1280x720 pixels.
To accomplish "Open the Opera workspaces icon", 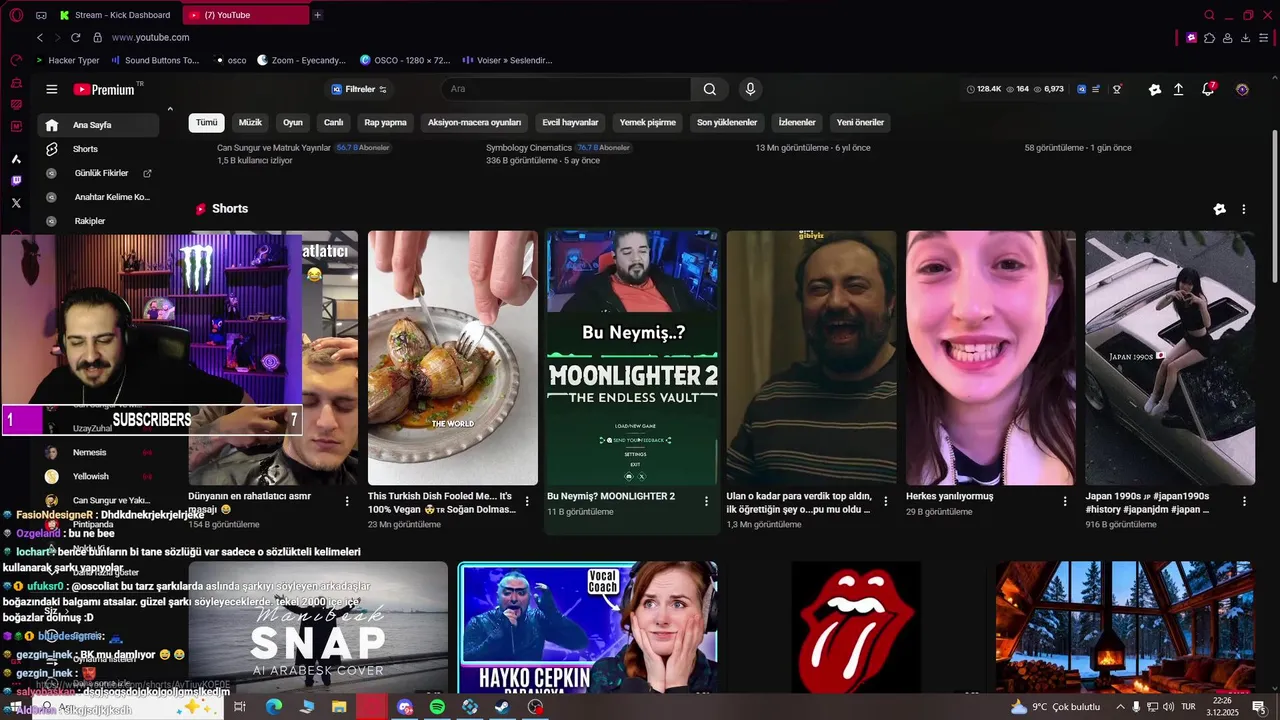I will pyautogui.click(x=41, y=15).
